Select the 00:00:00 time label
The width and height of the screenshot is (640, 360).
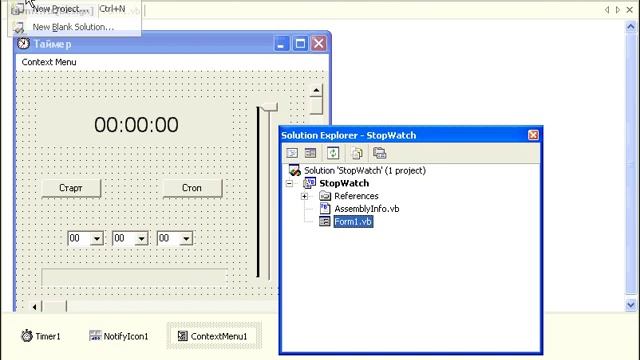pos(136,124)
